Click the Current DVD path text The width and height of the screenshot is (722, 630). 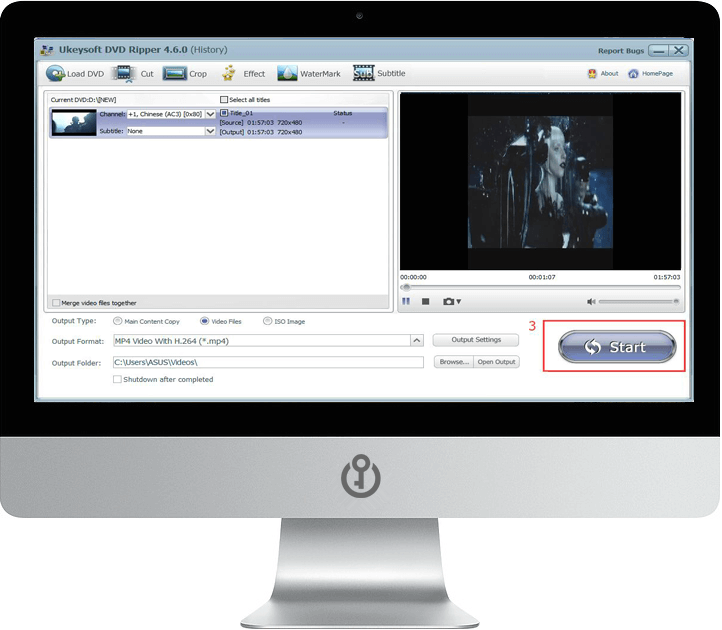point(83,99)
